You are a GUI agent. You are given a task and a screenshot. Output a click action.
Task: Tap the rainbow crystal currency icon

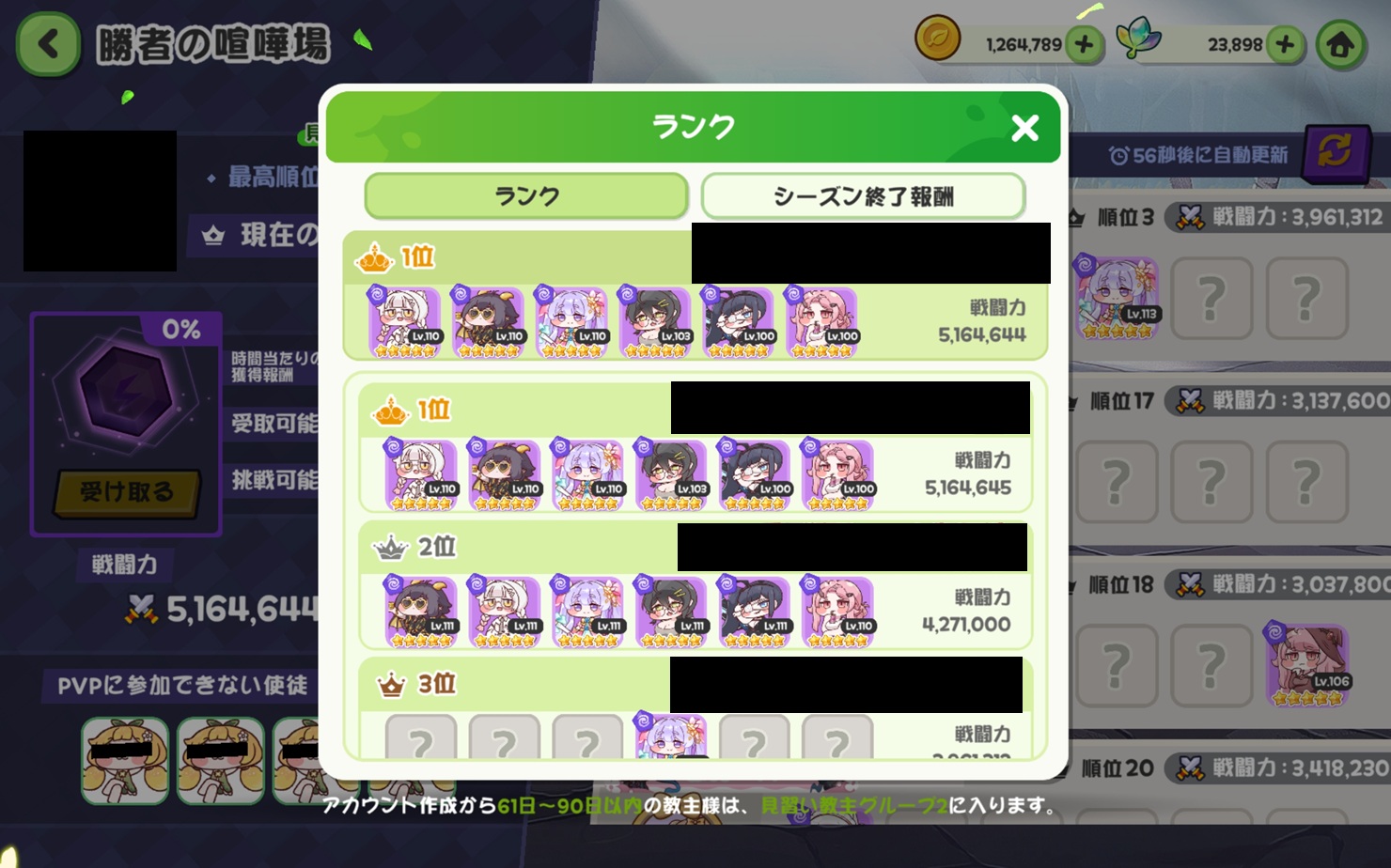[x=1138, y=39]
